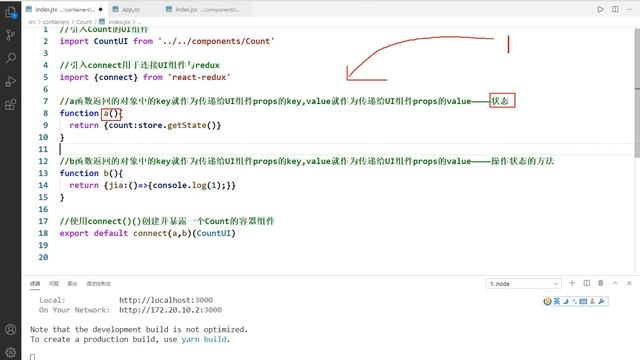Open the Run and Debug view
Screen dimensions: 640x360
(11, 81)
